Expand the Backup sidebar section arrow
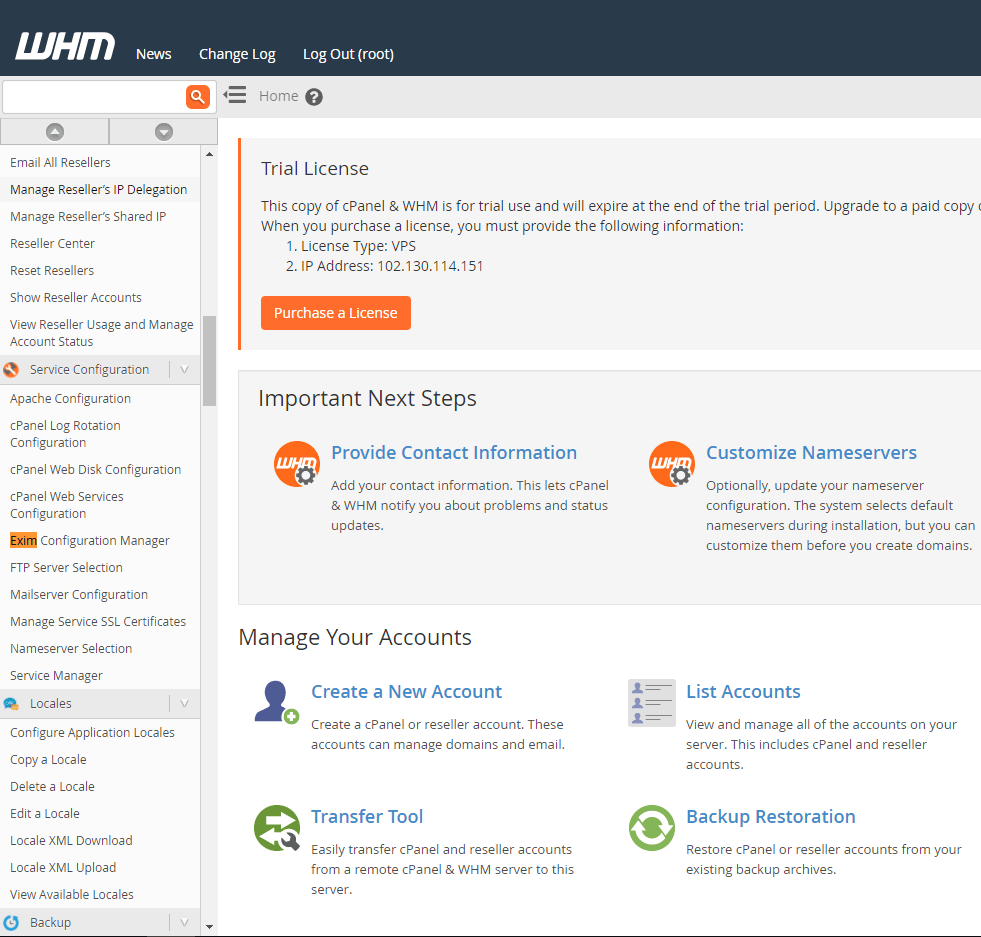The height and width of the screenshot is (937, 981). (x=184, y=923)
